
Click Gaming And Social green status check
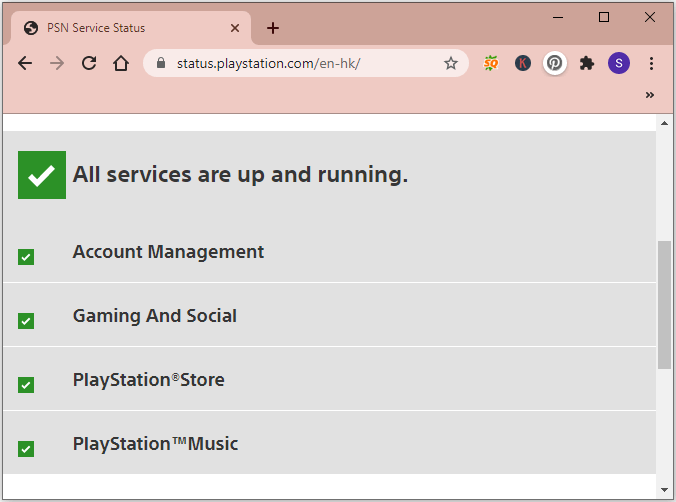26,321
